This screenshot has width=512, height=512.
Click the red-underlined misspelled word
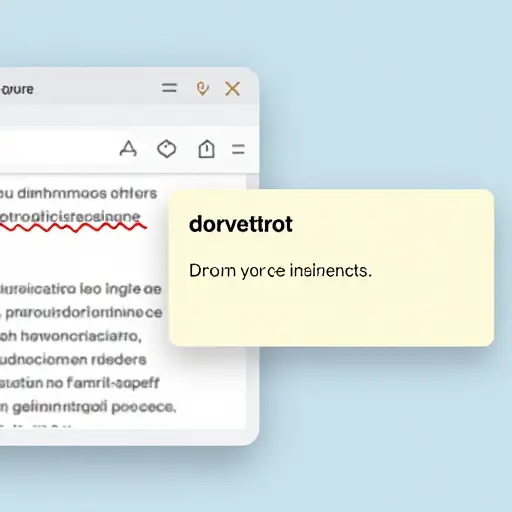tap(70, 217)
